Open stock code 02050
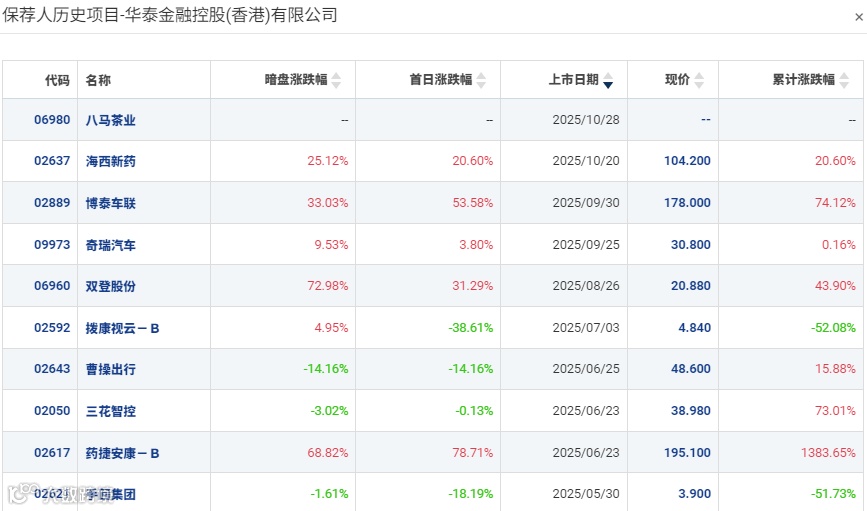The height and width of the screenshot is (511, 867). [x=52, y=411]
